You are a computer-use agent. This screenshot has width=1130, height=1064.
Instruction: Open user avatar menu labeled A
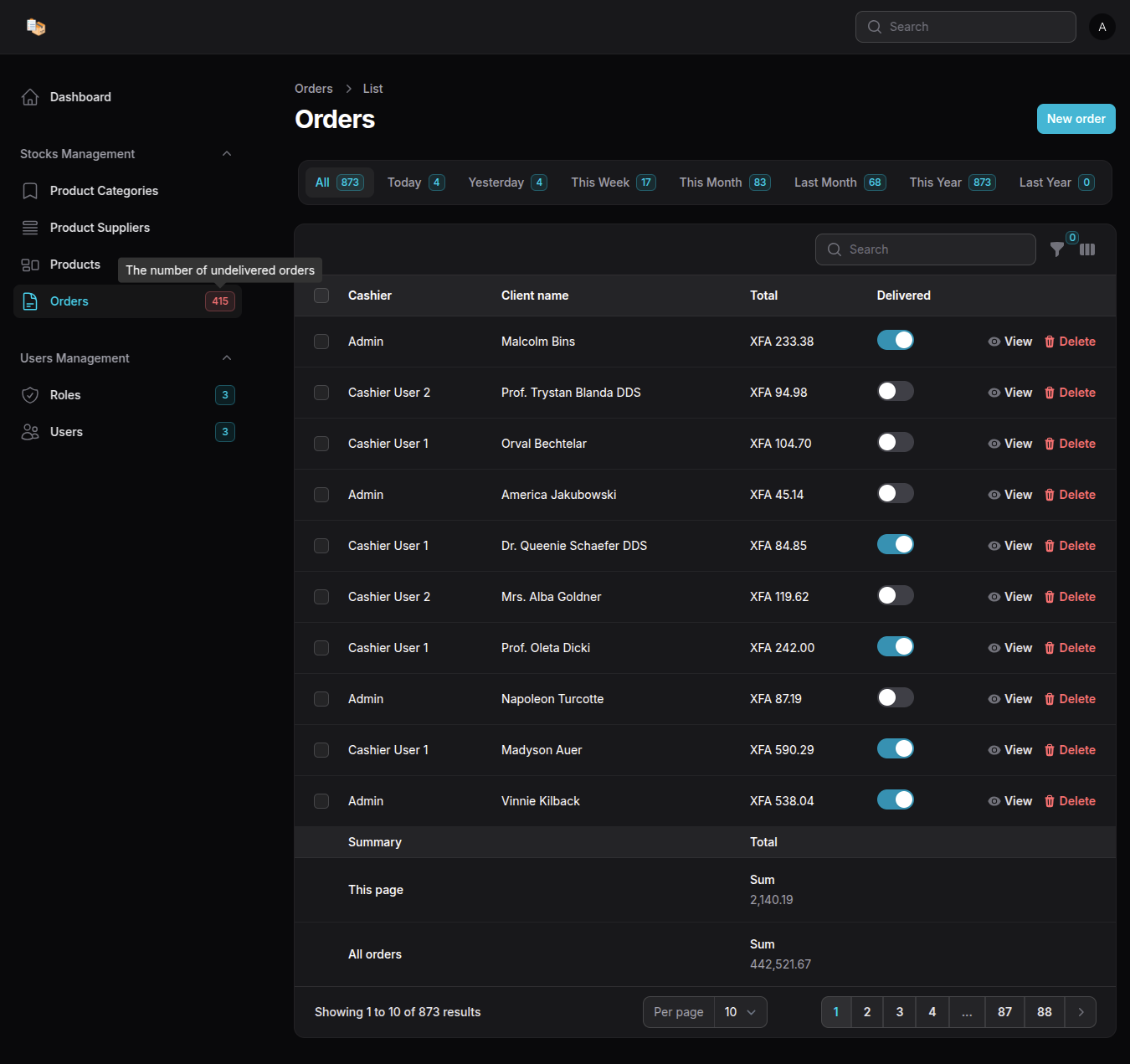coord(1102,27)
